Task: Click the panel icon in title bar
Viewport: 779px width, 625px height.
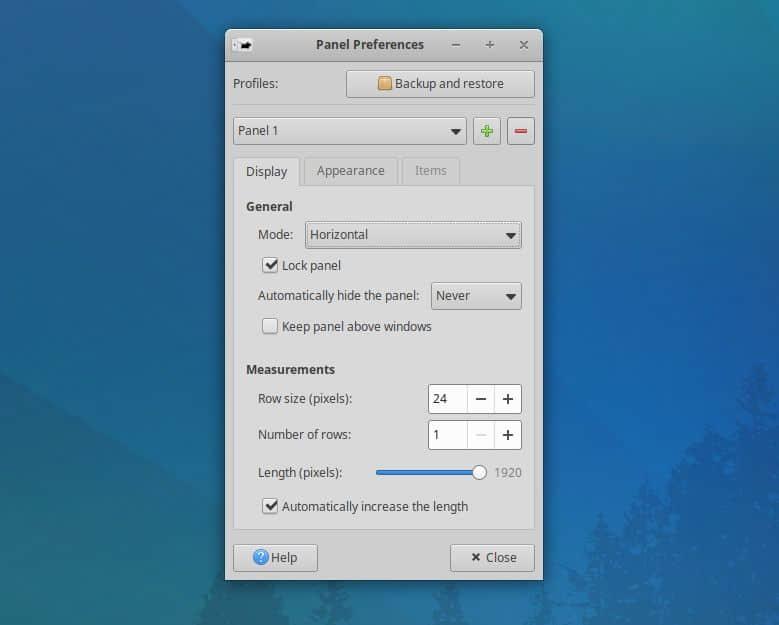Action: (x=241, y=45)
